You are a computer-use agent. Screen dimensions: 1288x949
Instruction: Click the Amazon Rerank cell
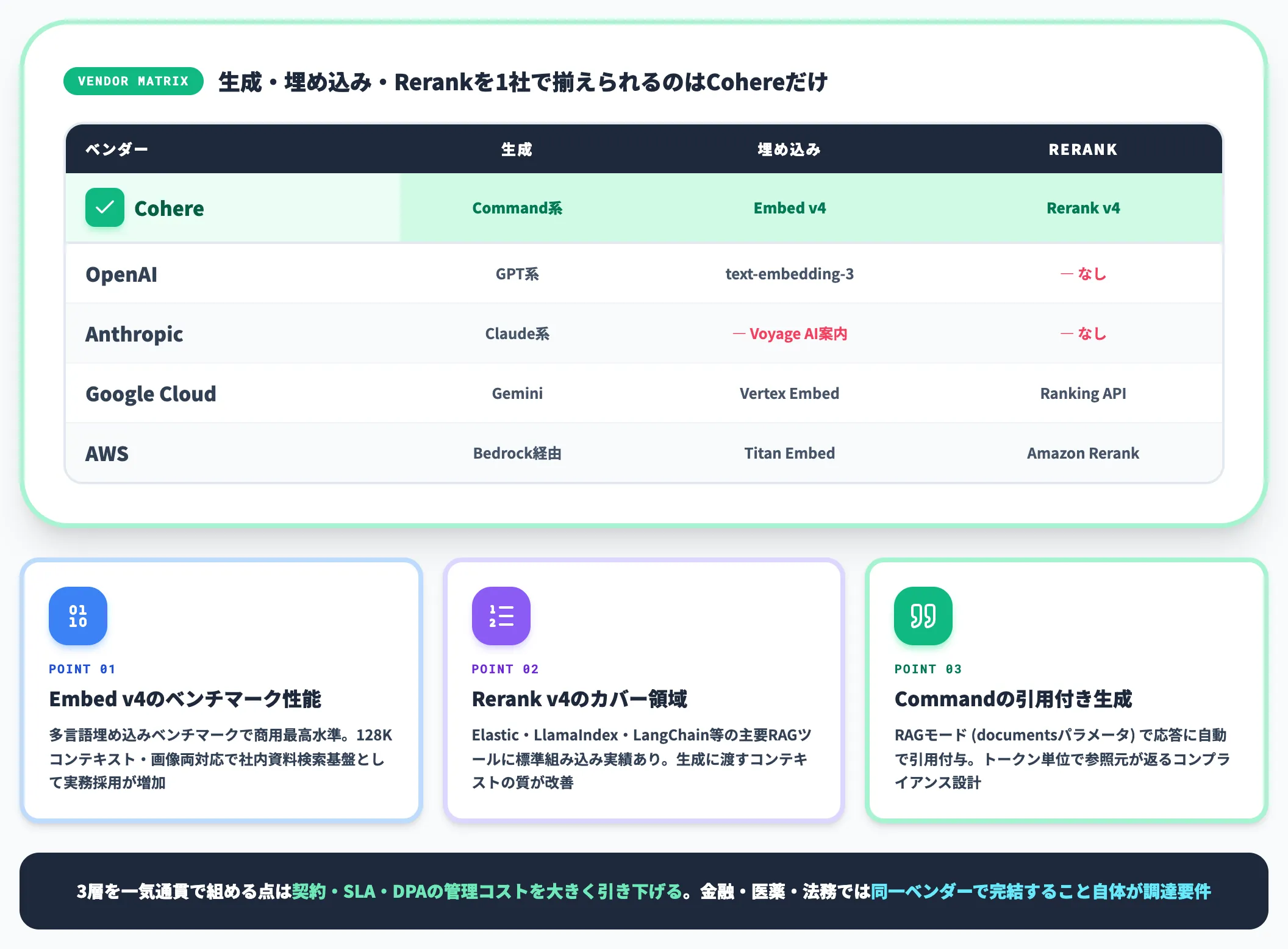1083,453
